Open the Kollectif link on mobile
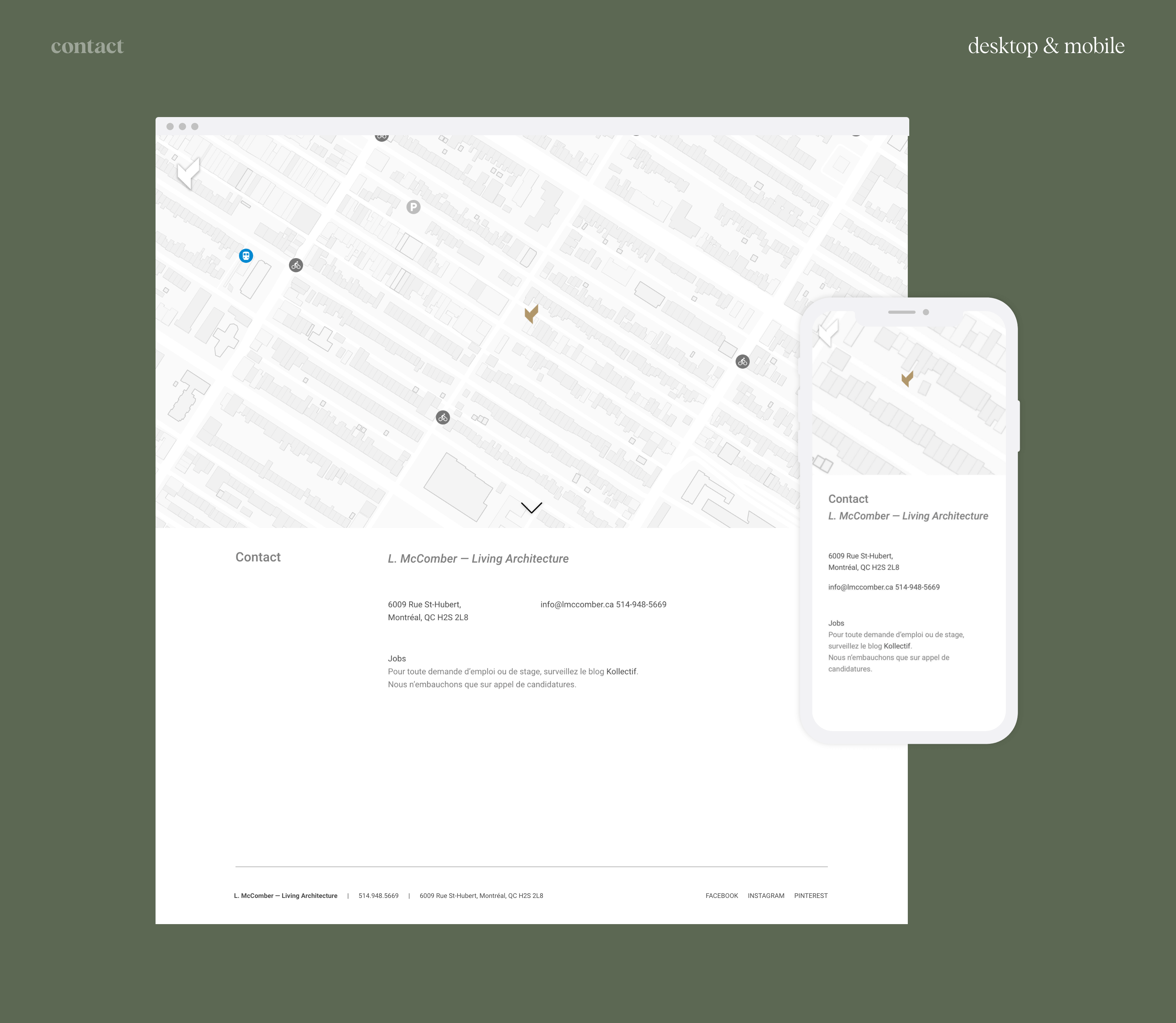The width and height of the screenshot is (1176, 1023). pyautogui.click(x=897, y=646)
